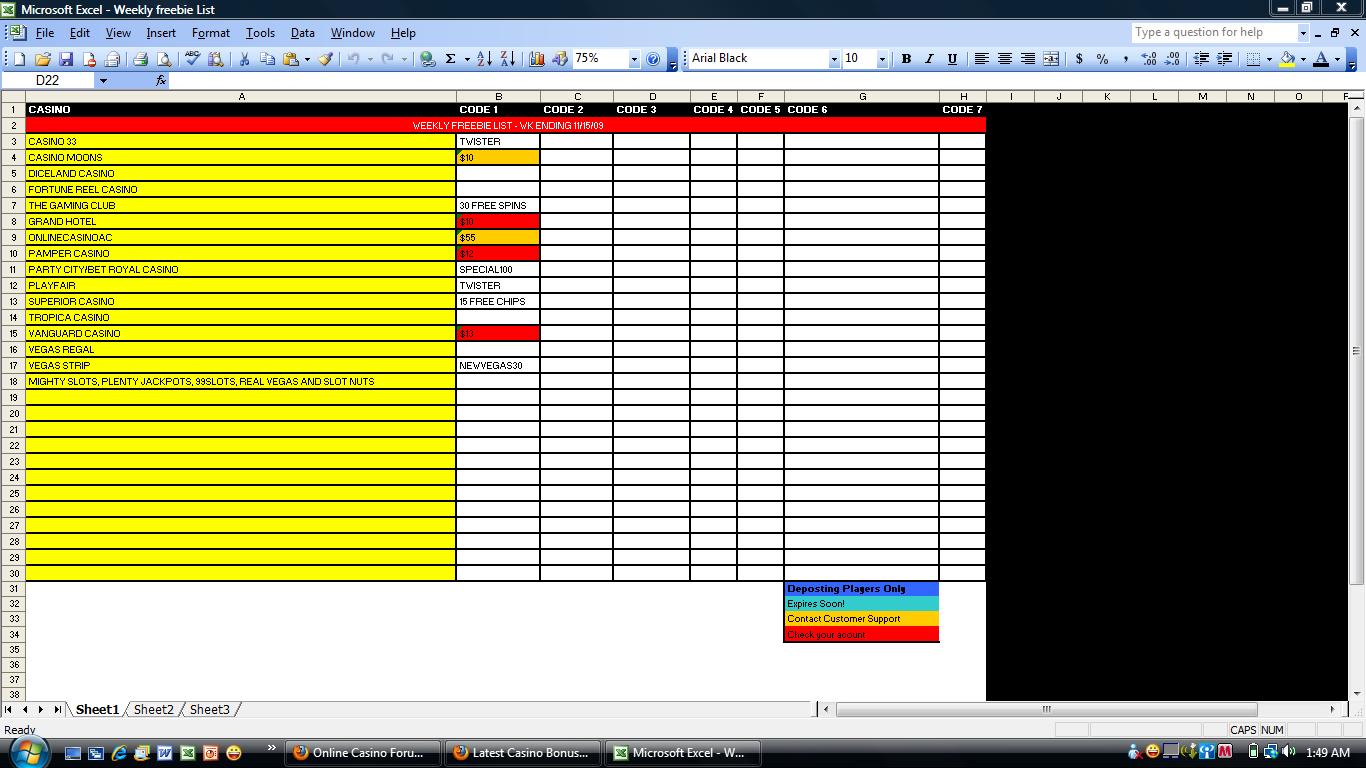
Task: Click the Copy icon
Action: click(267, 59)
